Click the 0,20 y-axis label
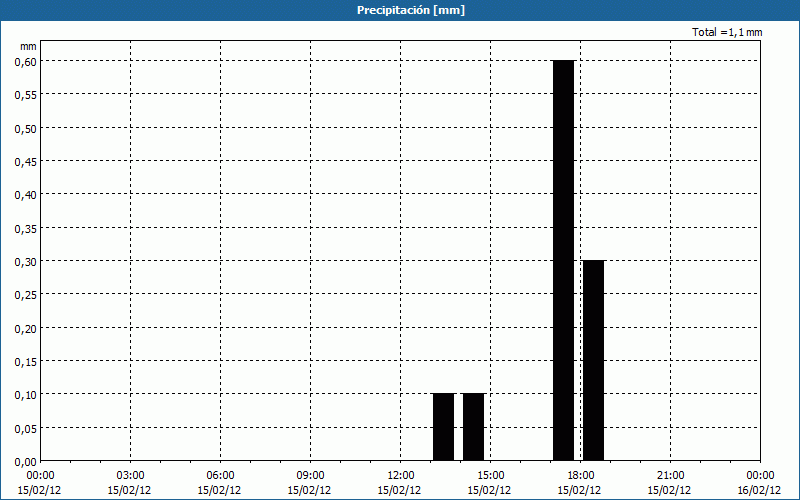800x500 pixels. pyautogui.click(x=26, y=328)
